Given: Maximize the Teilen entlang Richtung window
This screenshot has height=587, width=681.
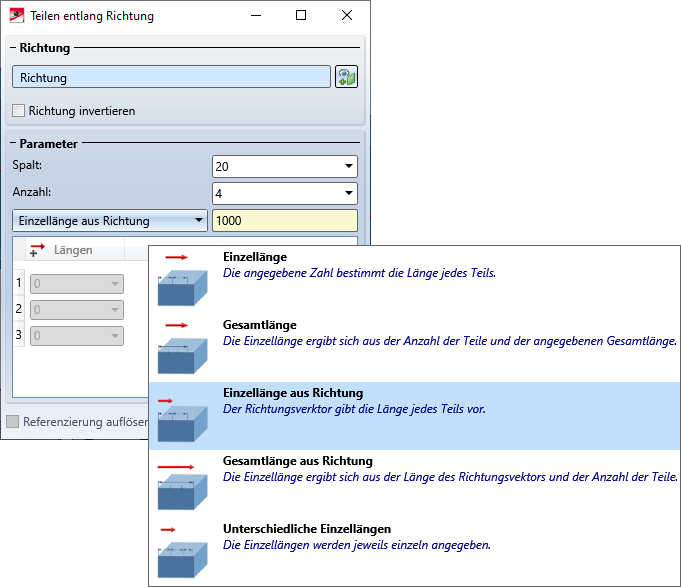Looking at the screenshot, I should click(x=301, y=16).
